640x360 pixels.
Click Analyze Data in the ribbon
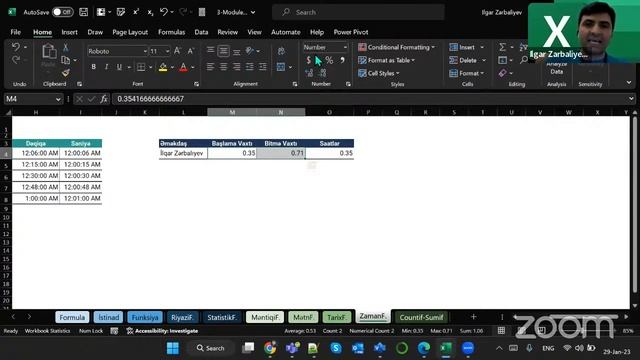coord(556,68)
